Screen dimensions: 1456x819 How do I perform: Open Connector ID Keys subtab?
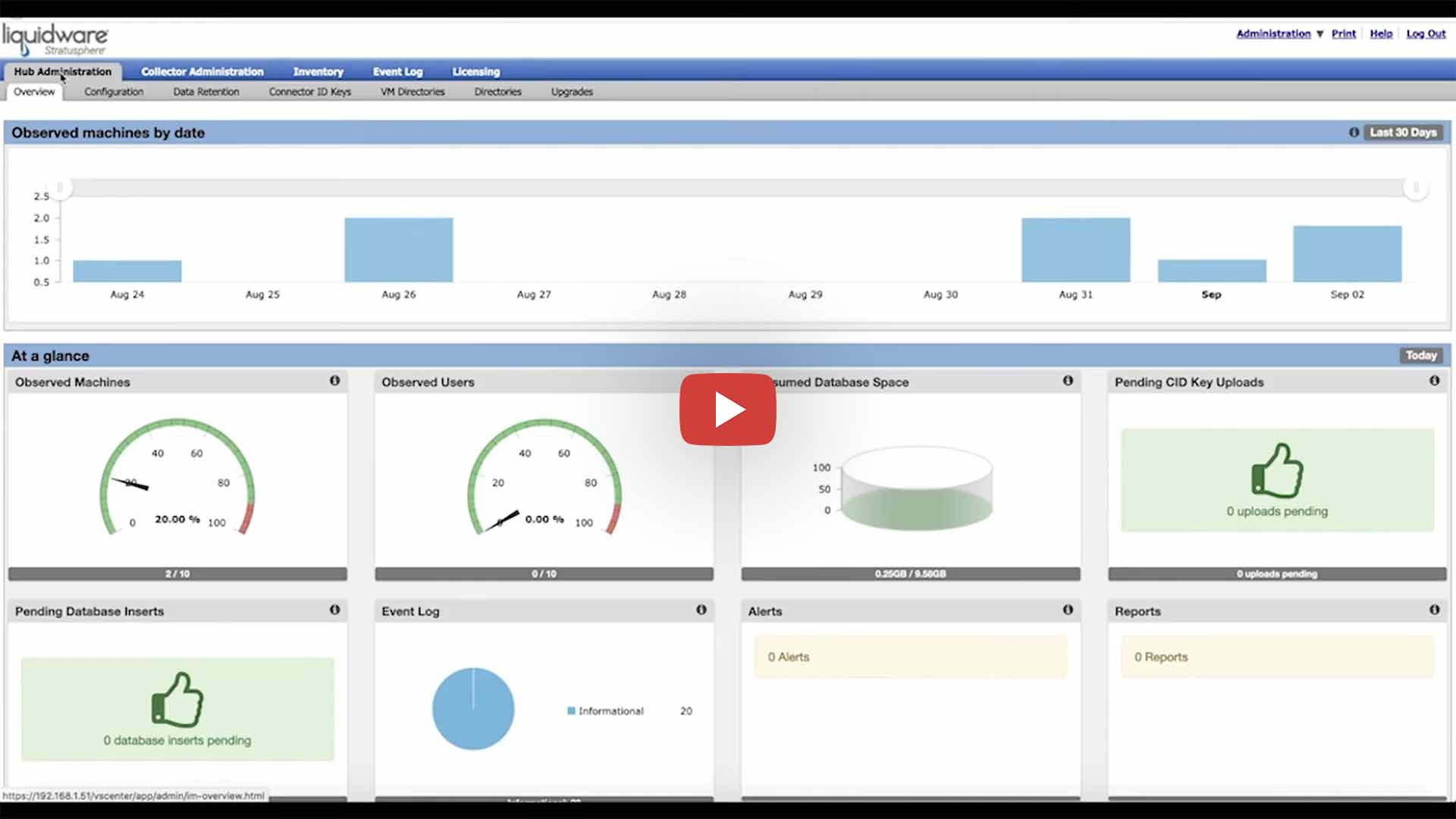310,92
